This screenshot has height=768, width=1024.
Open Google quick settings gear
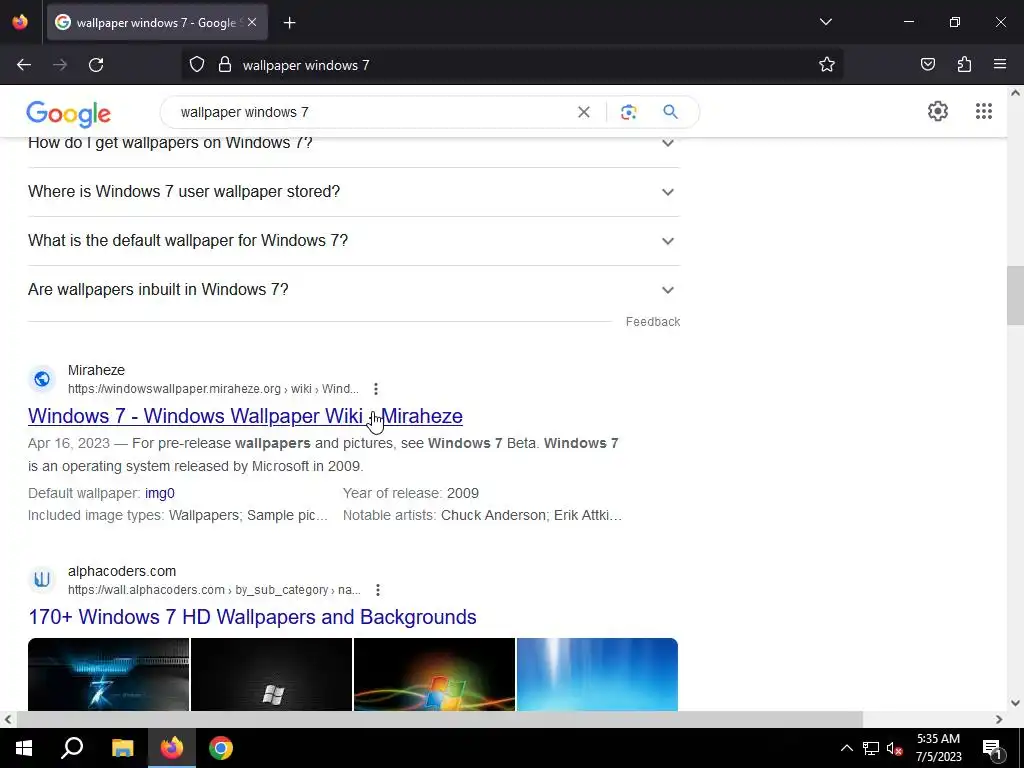tap(938, 111)
